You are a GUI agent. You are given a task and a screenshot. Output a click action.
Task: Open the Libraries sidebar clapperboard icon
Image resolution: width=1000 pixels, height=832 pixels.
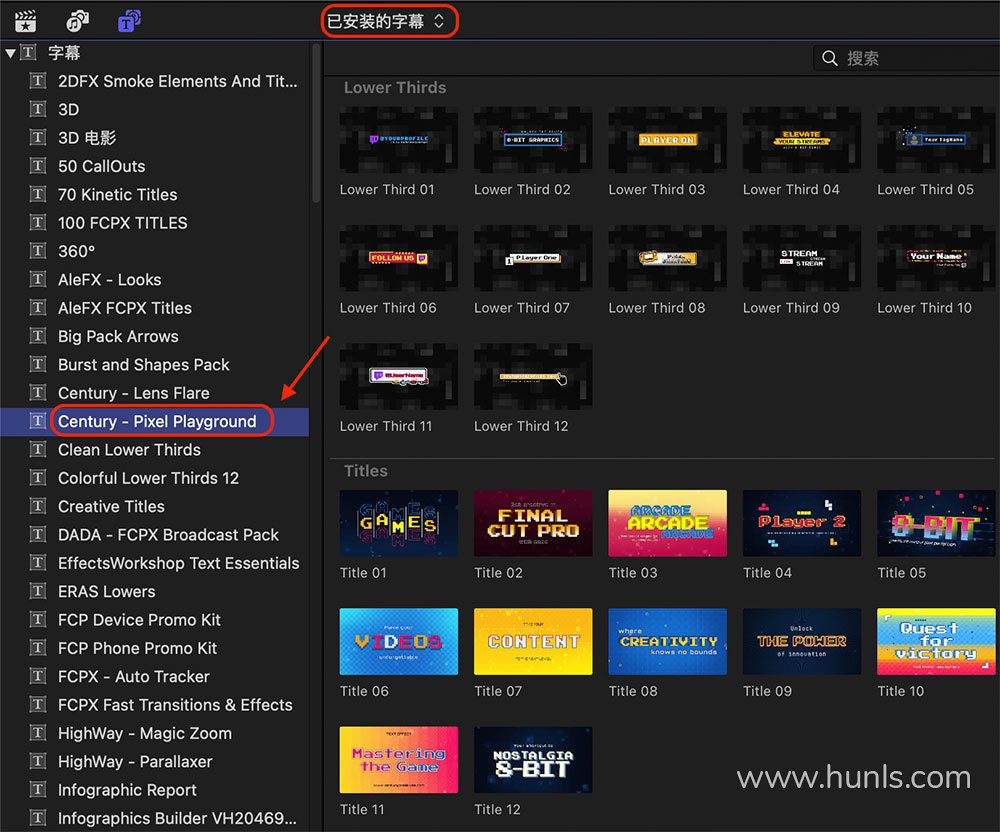click(x=26, y=20)
